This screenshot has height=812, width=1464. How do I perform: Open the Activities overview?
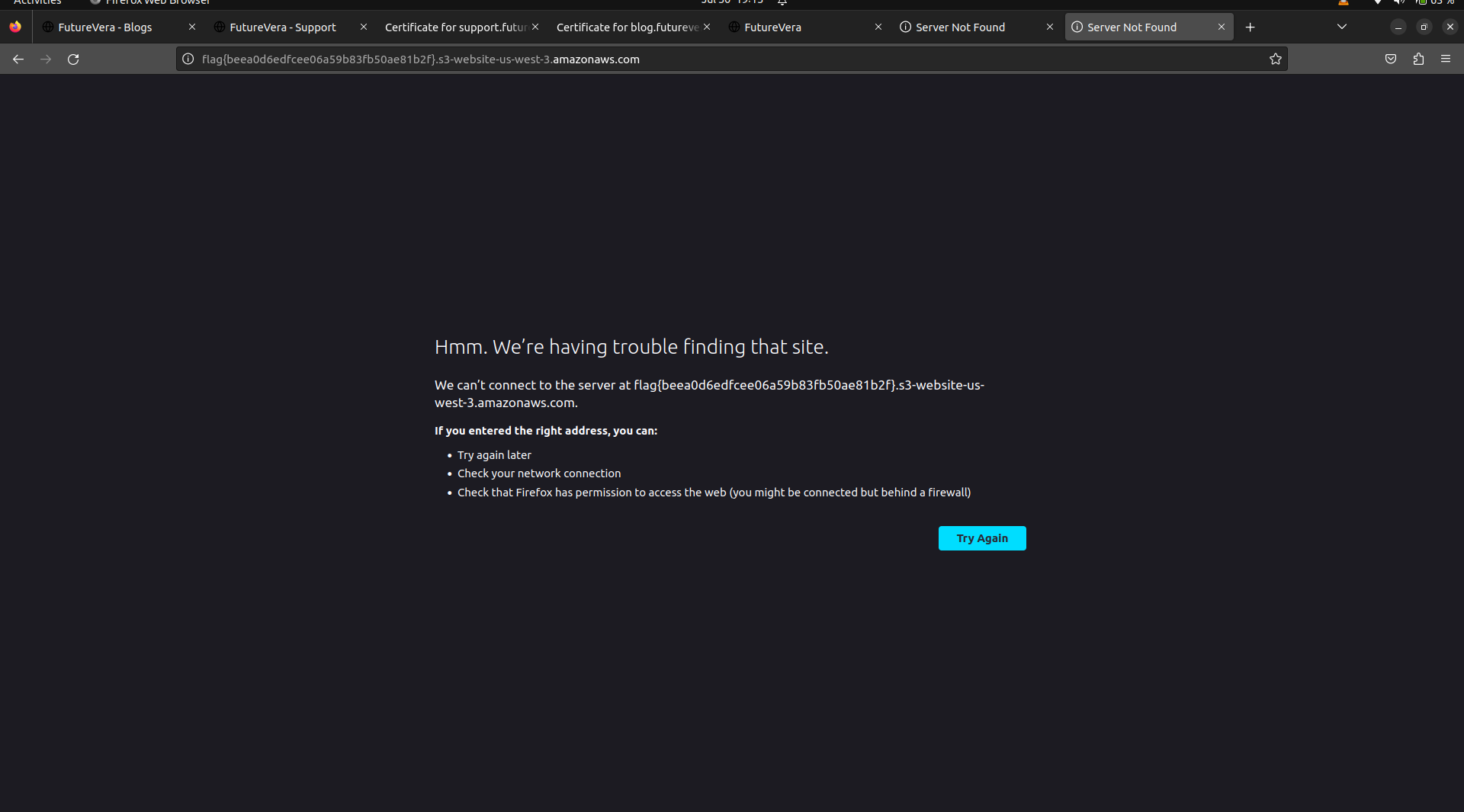coord(37,2)
